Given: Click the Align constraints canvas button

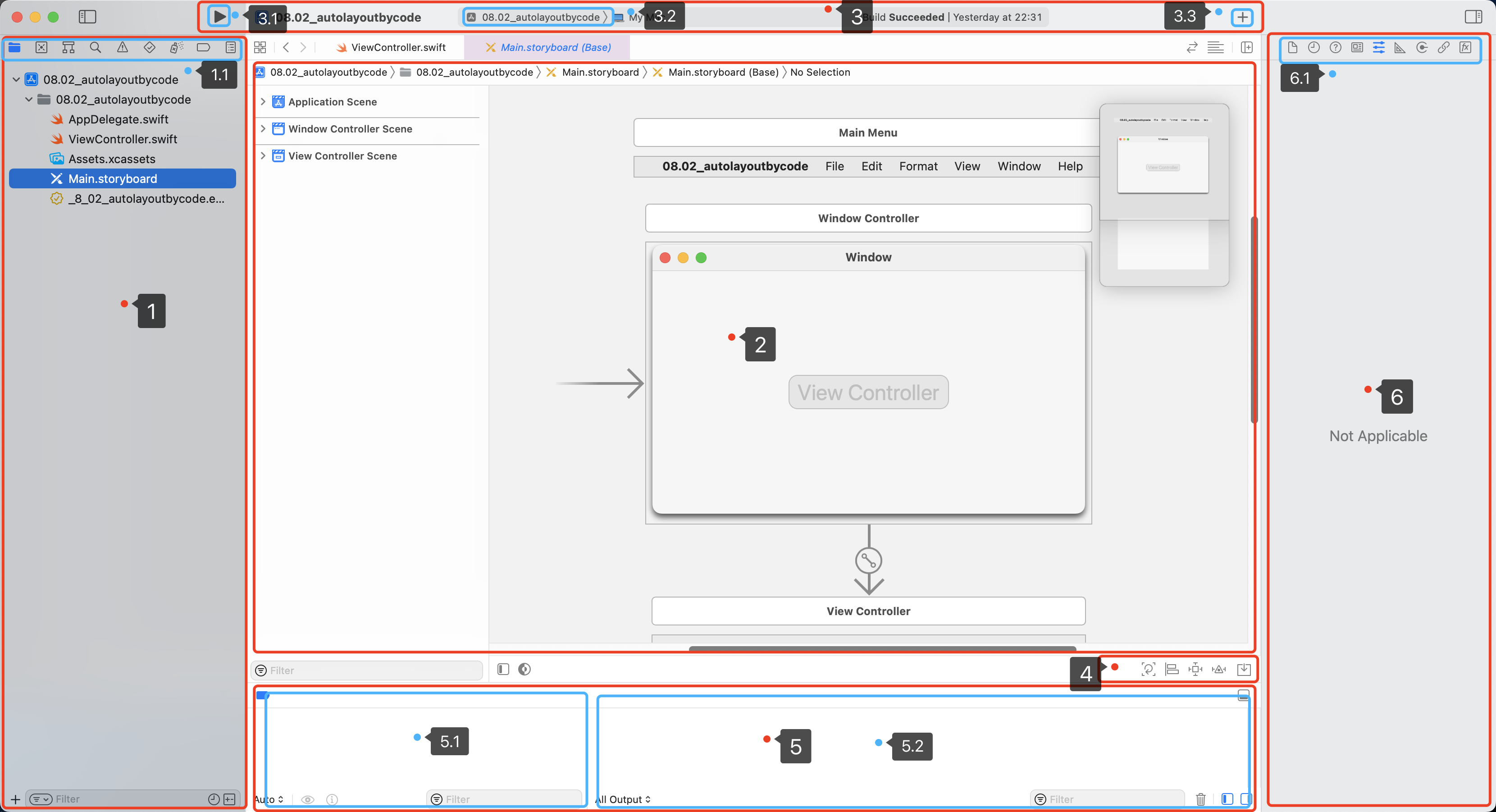Looking at the screenshot, I should (x=1172, y=669).
